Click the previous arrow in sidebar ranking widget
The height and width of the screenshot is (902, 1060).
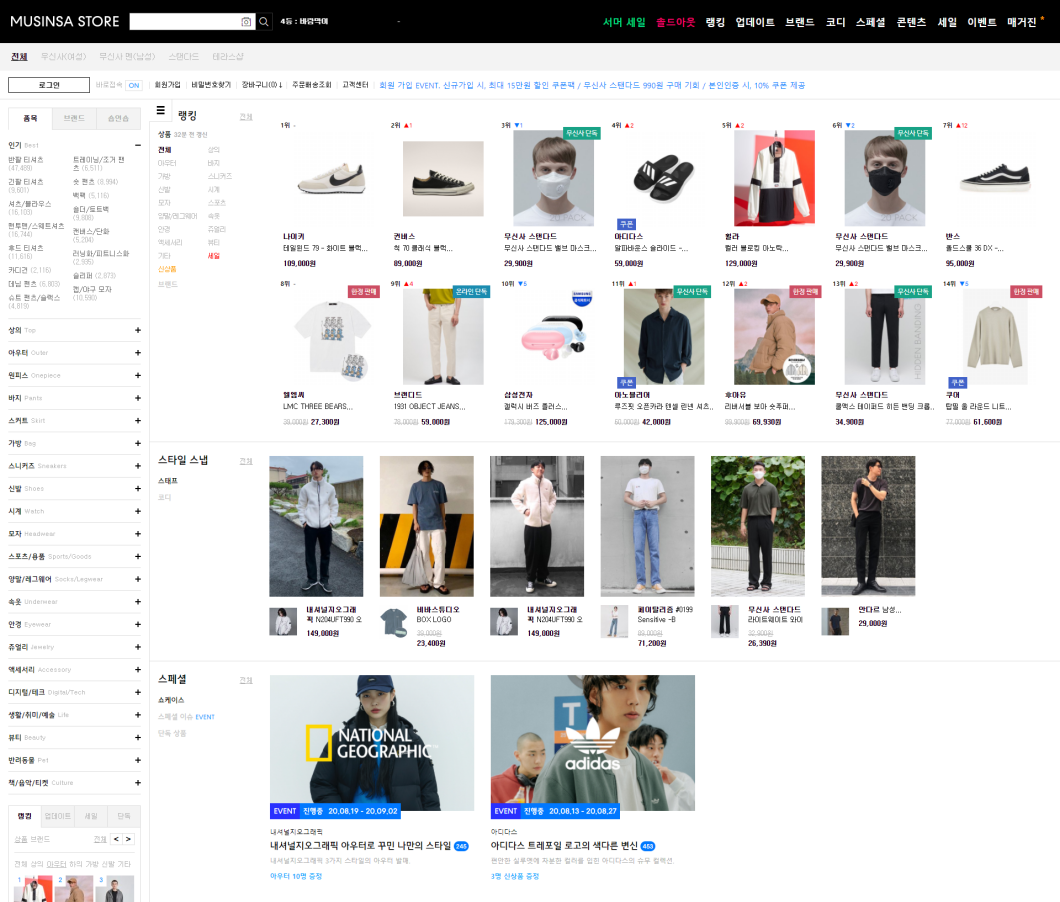(116, 839)
